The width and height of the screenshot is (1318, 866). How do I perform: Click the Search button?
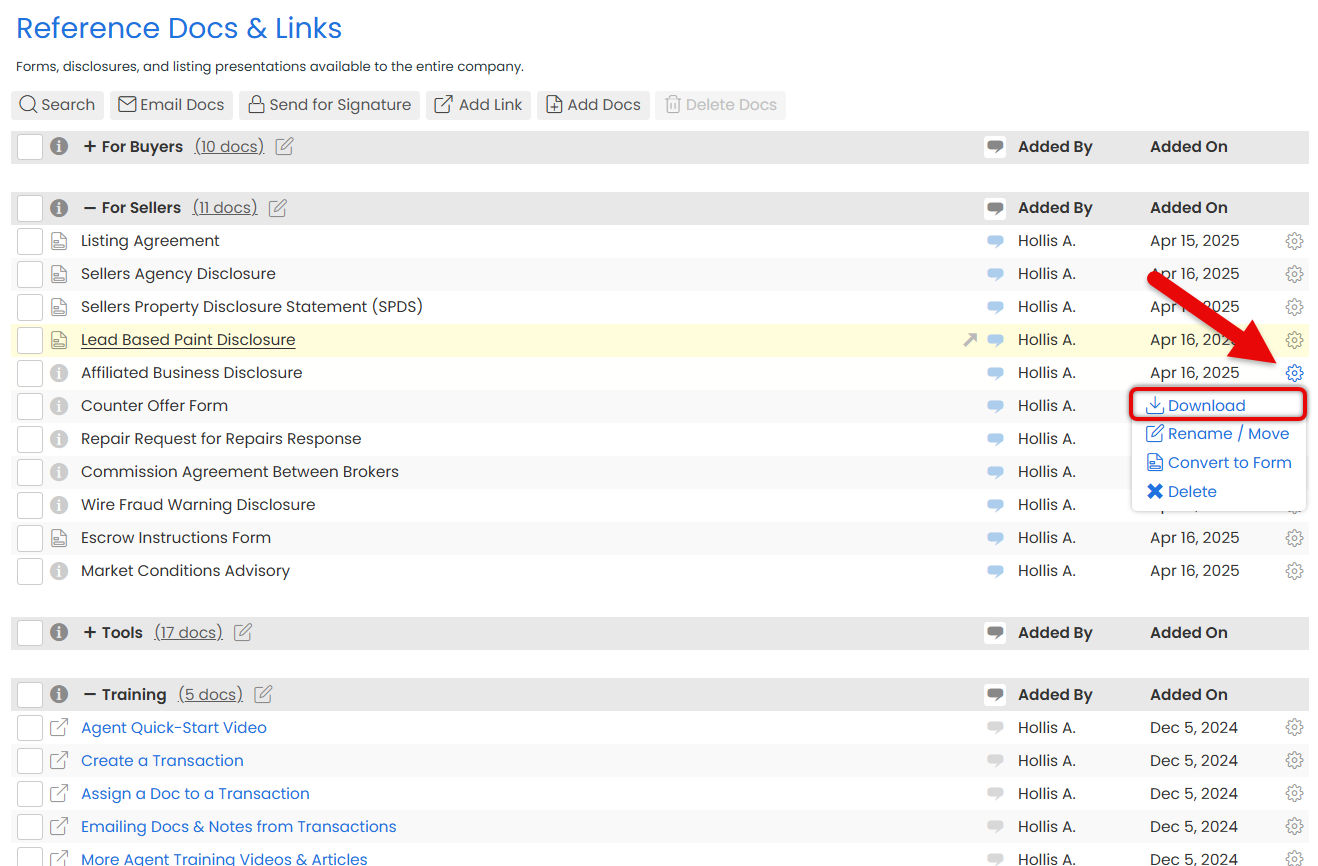click(x=57, y=105)
